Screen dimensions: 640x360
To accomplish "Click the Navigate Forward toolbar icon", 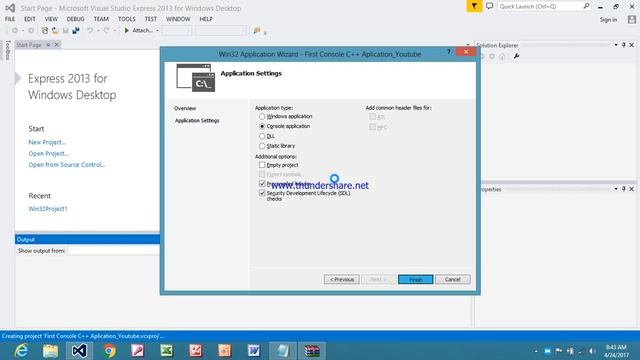I will pyautogui.click(x=31, y=31).
